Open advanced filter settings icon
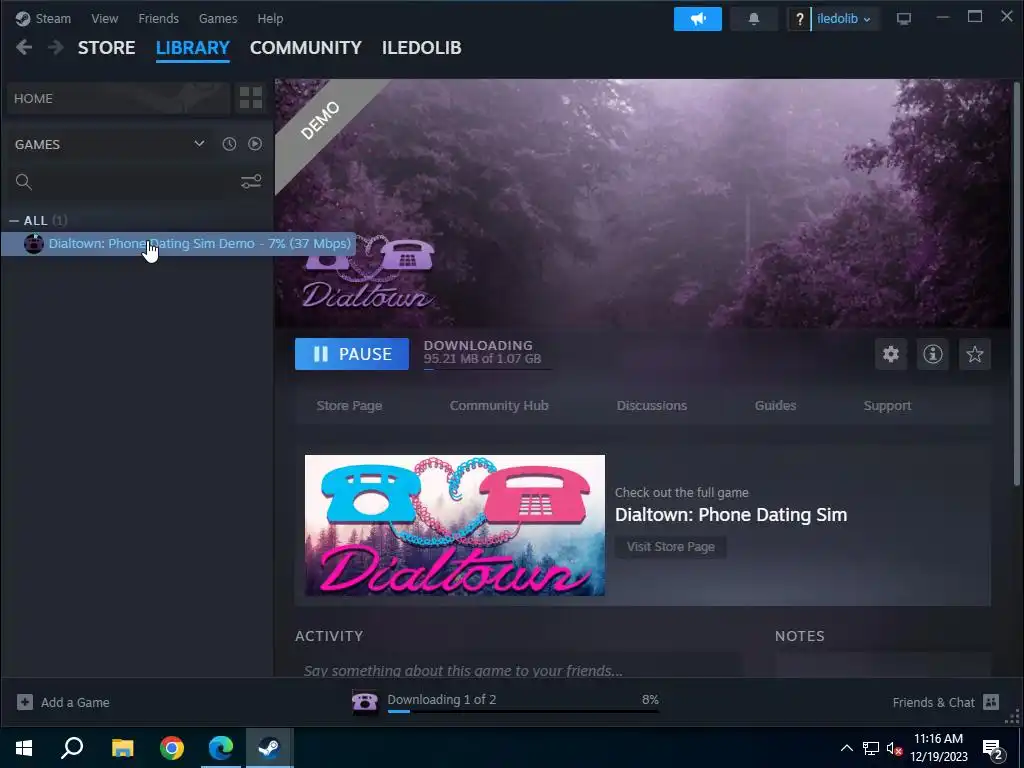 coord(251,182)
